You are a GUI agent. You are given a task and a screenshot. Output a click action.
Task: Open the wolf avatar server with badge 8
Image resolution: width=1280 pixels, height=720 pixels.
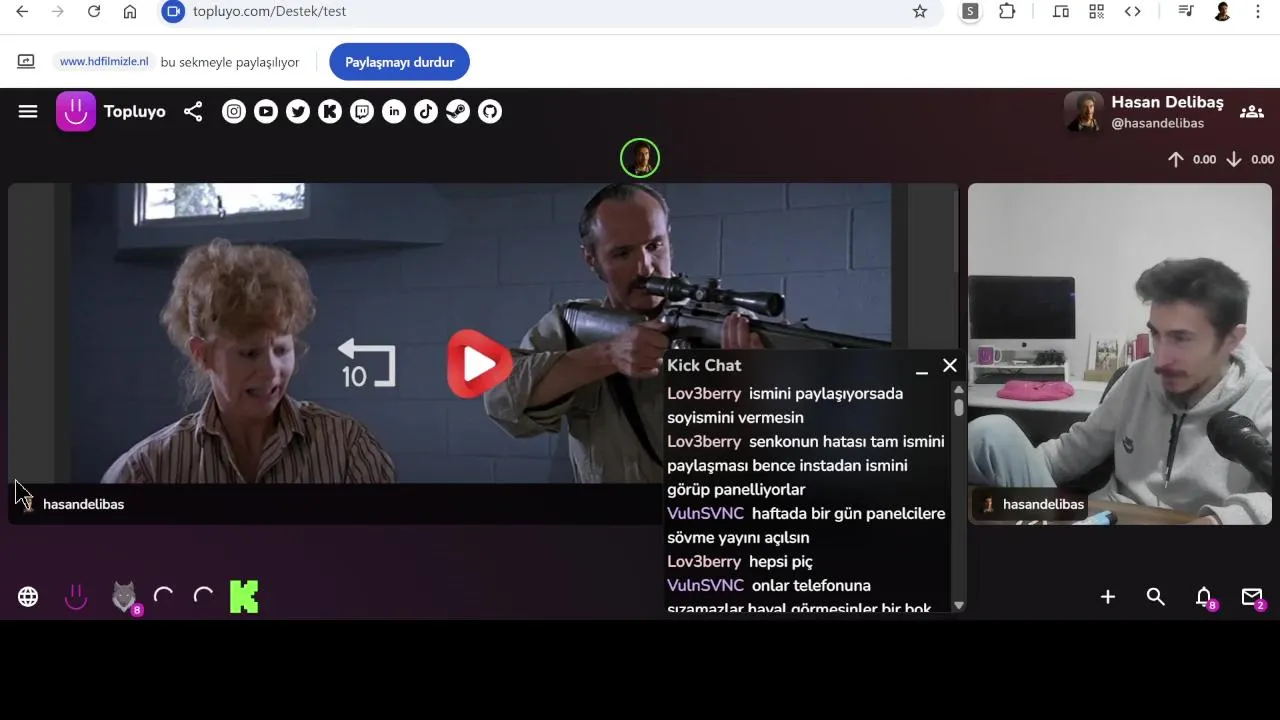[x=124, y=597]
